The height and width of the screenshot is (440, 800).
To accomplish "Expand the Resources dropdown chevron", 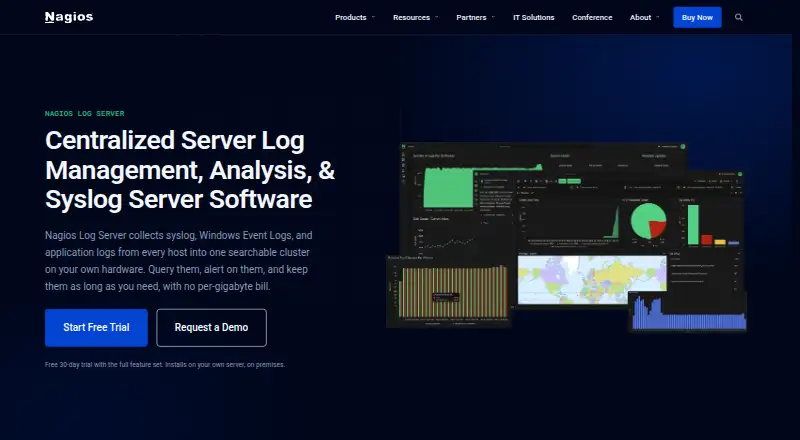I will (x=437, y=17).
